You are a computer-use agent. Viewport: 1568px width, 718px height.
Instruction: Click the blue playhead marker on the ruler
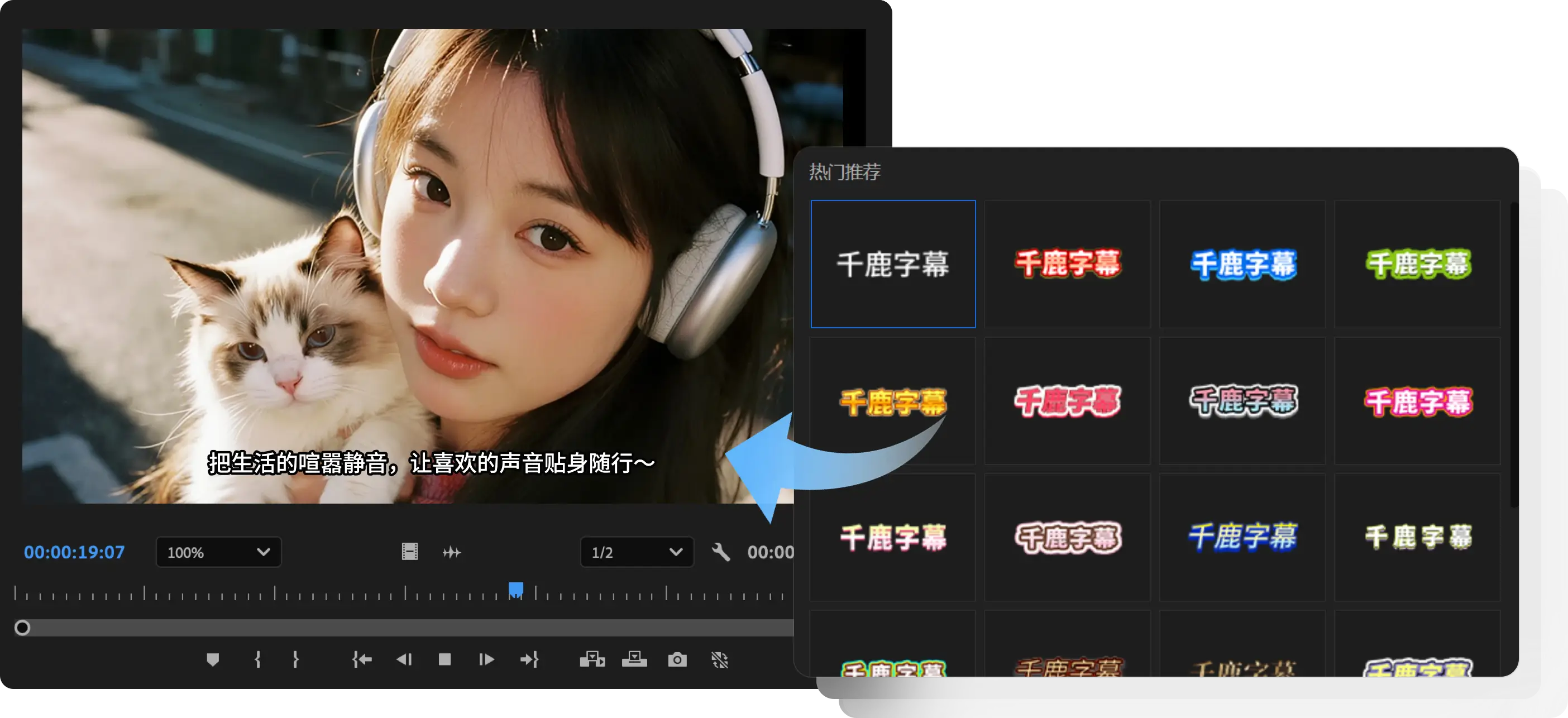516,588
